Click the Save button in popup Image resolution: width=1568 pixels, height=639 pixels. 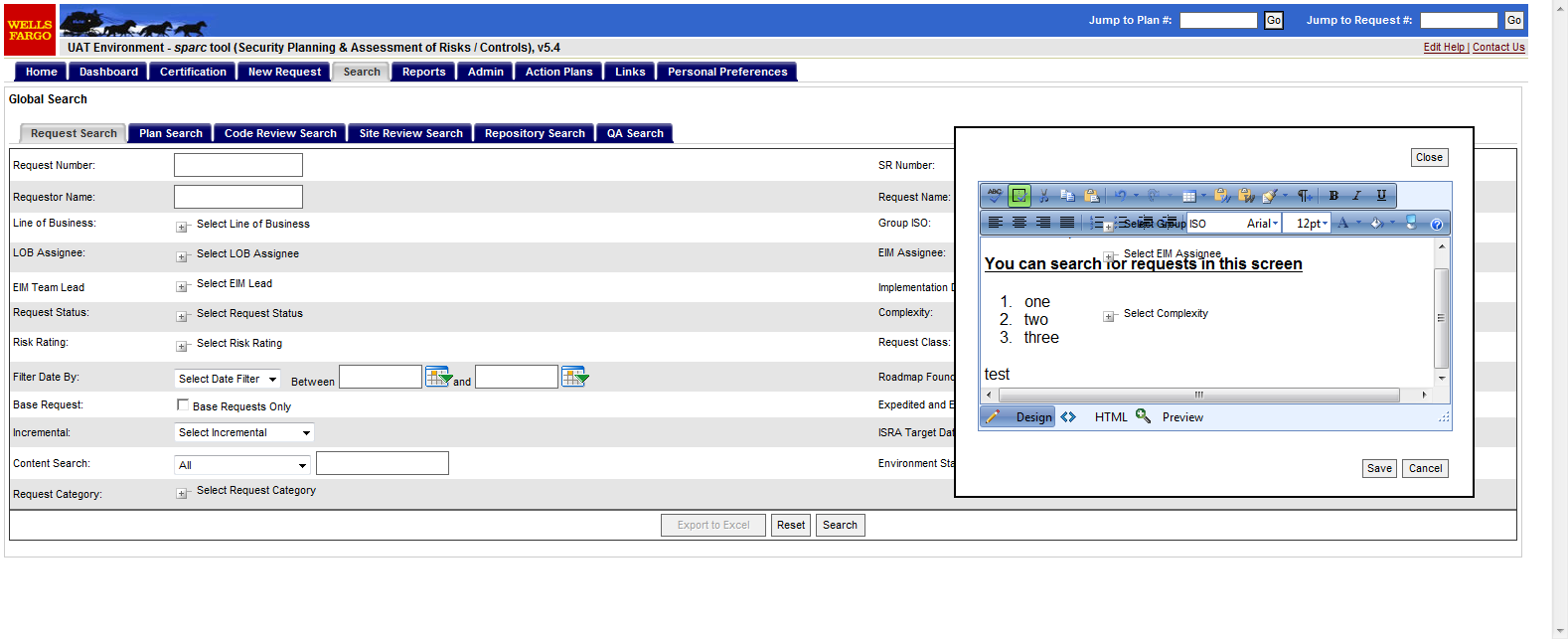coord(1379,468)
